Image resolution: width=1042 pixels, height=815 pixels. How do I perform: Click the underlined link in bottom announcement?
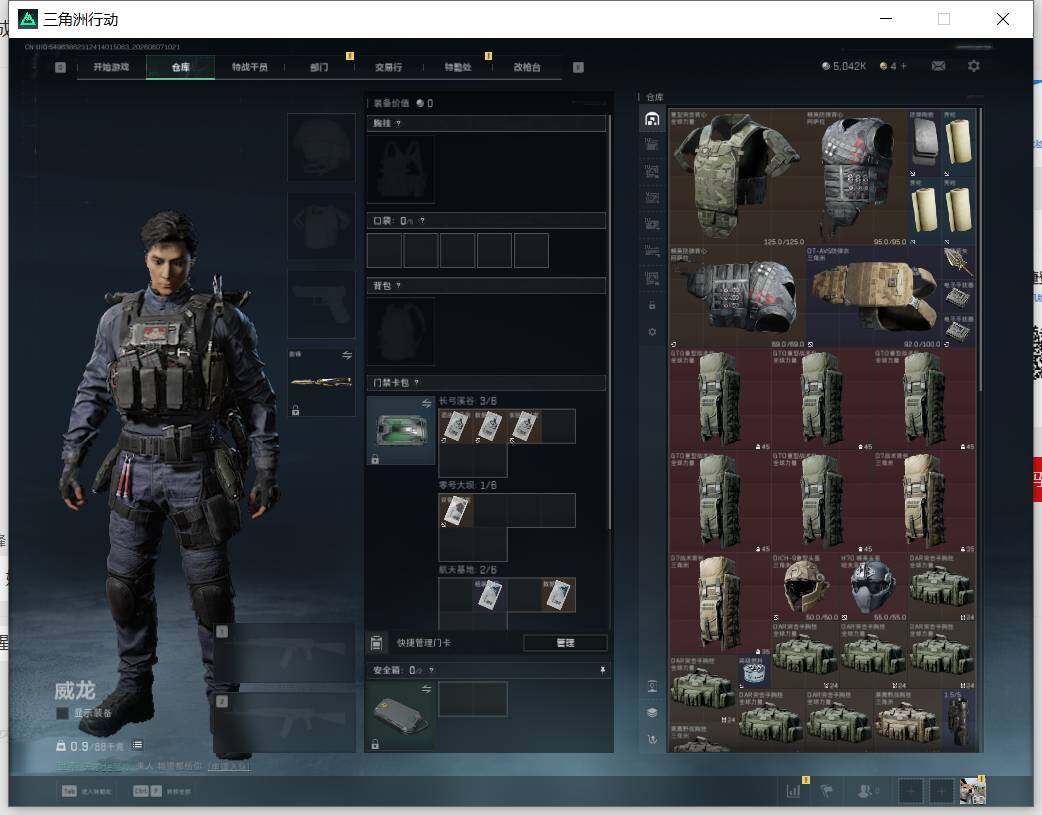coord(229,766)
